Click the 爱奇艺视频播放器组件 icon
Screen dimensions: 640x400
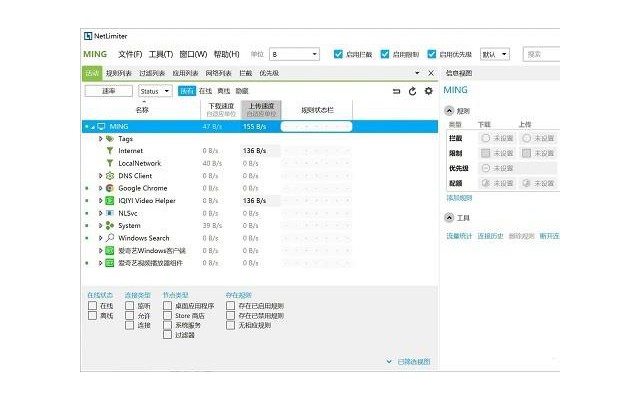109,263
